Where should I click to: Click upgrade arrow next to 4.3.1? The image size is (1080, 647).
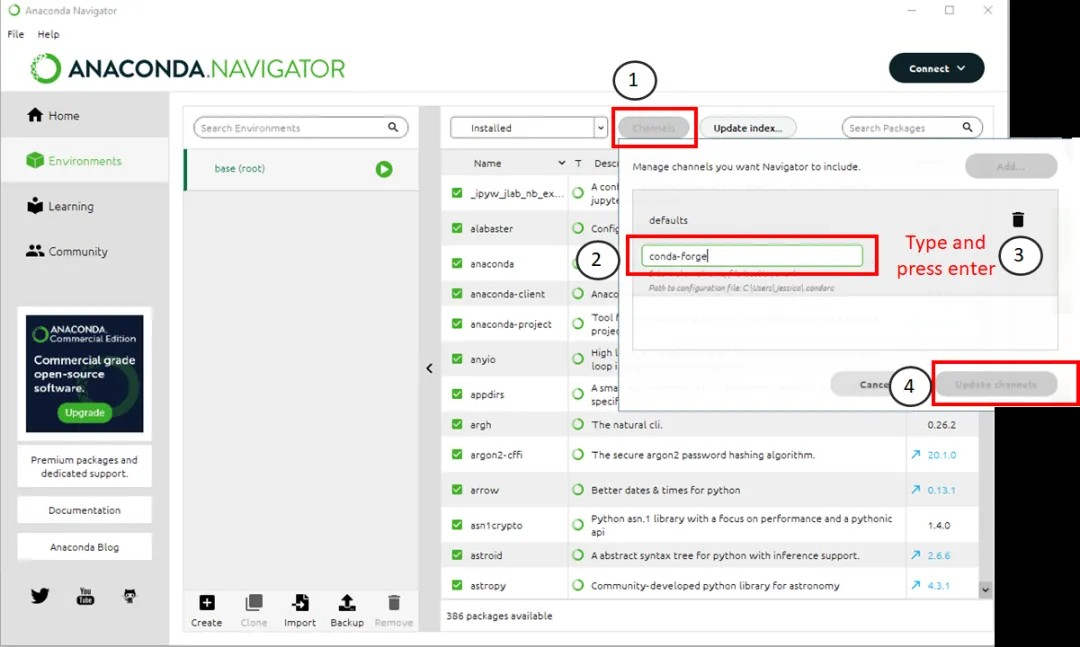click(915, 585)
